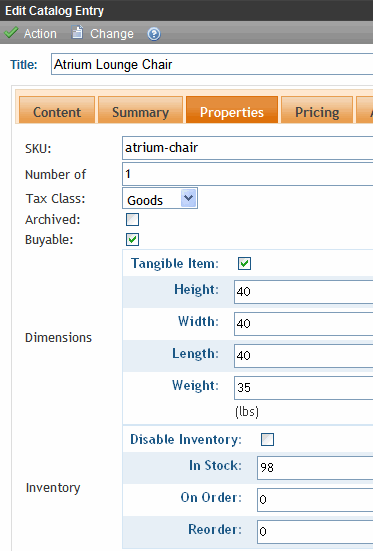Click the Change document icon
Viewport: 373px width, 551px height.
(77, 32)
